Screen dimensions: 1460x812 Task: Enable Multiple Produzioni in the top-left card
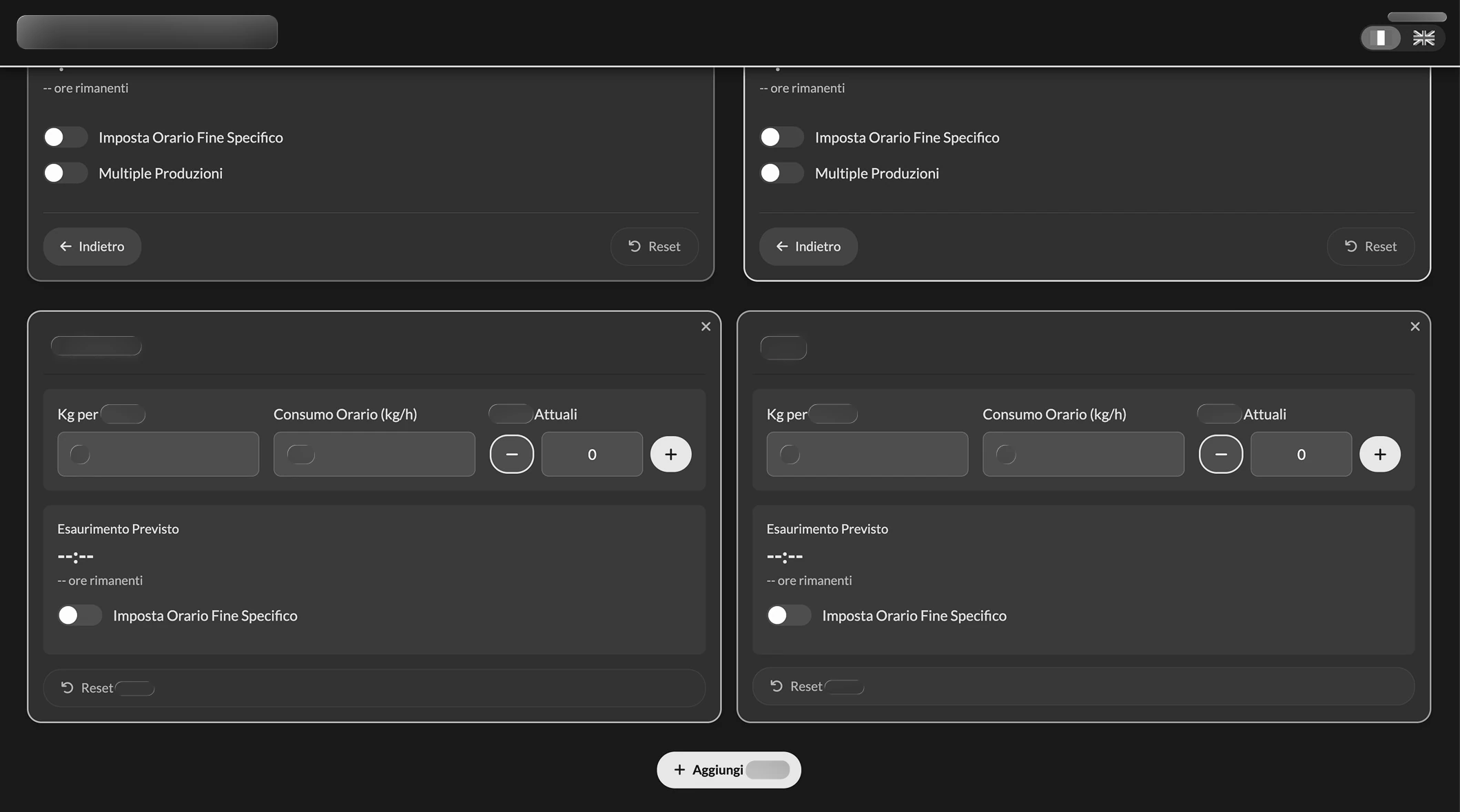pyautogui.click(x=65, y=173)
